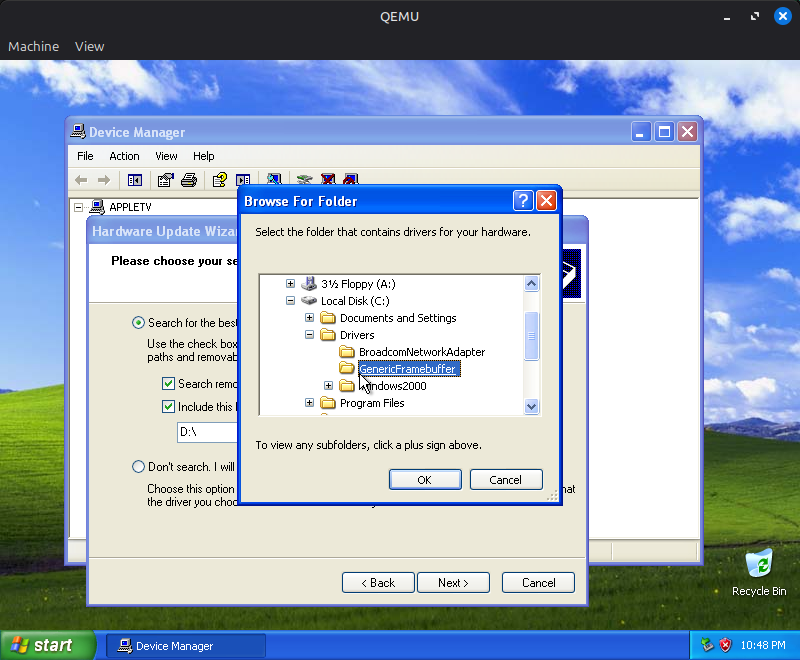Click the Uninstall device toolbar icon
The image size is (800, 660).
pyautogui.click(x=327, y=179)
